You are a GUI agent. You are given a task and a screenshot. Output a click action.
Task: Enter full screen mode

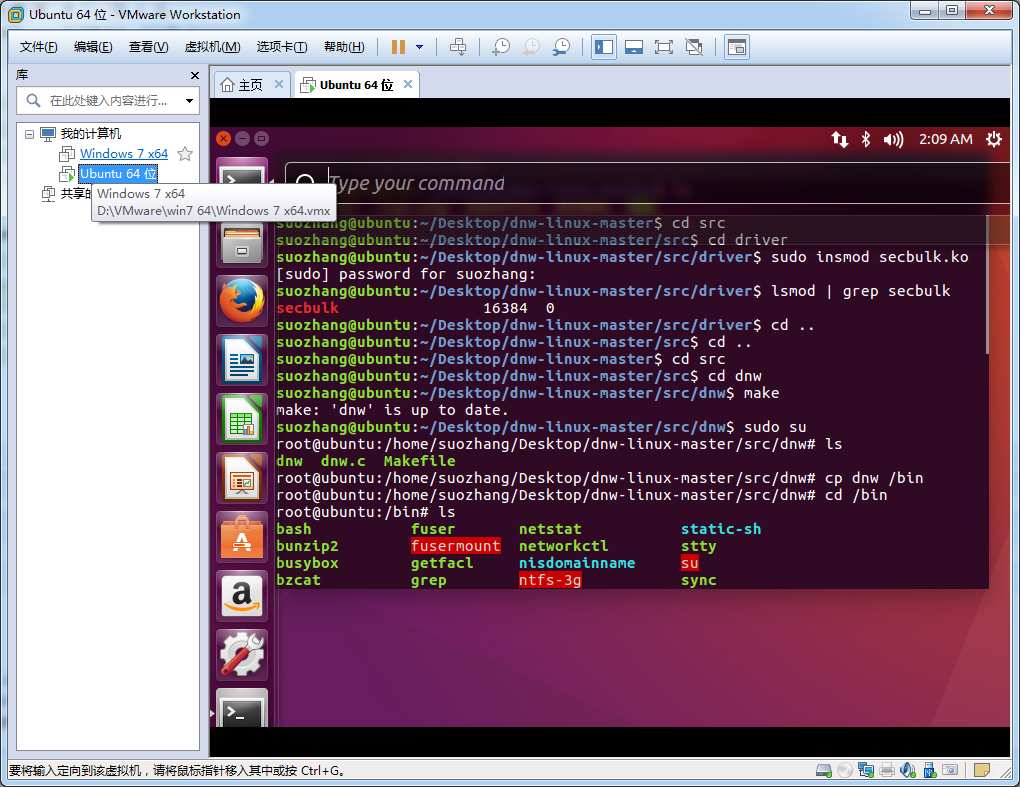pyautogui.click(x=663, y=47)
